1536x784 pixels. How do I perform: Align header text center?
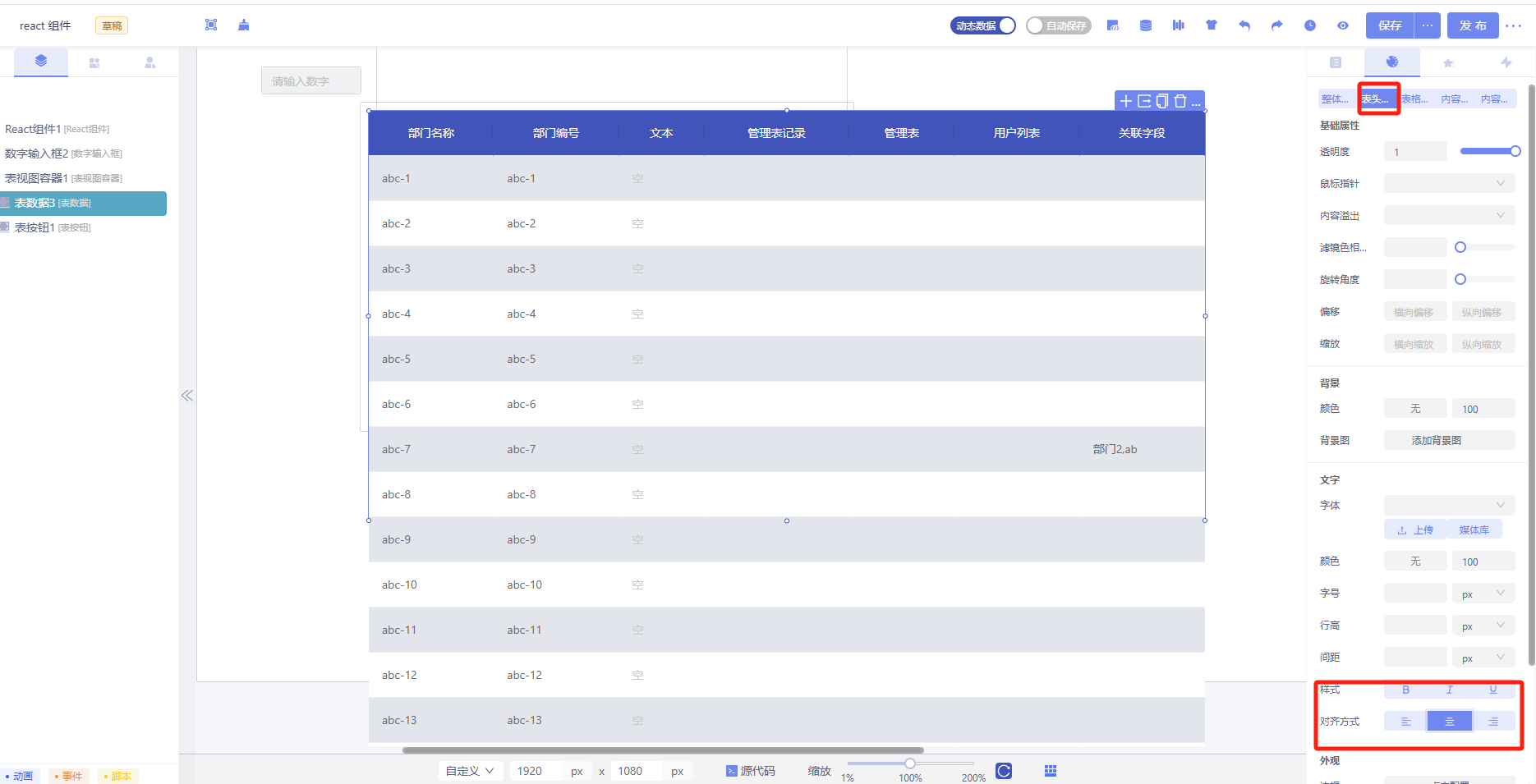click(x=1450, y=722)
